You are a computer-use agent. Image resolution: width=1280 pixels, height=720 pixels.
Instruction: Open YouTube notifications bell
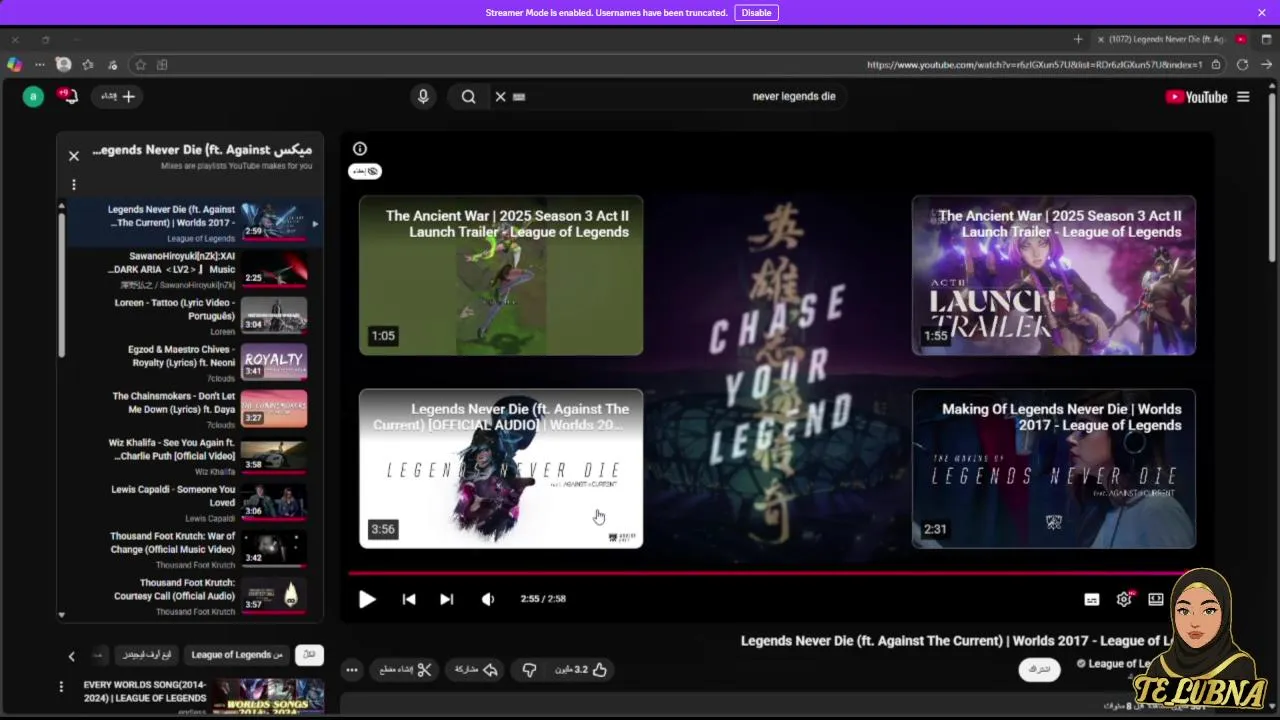coord(68,97)
